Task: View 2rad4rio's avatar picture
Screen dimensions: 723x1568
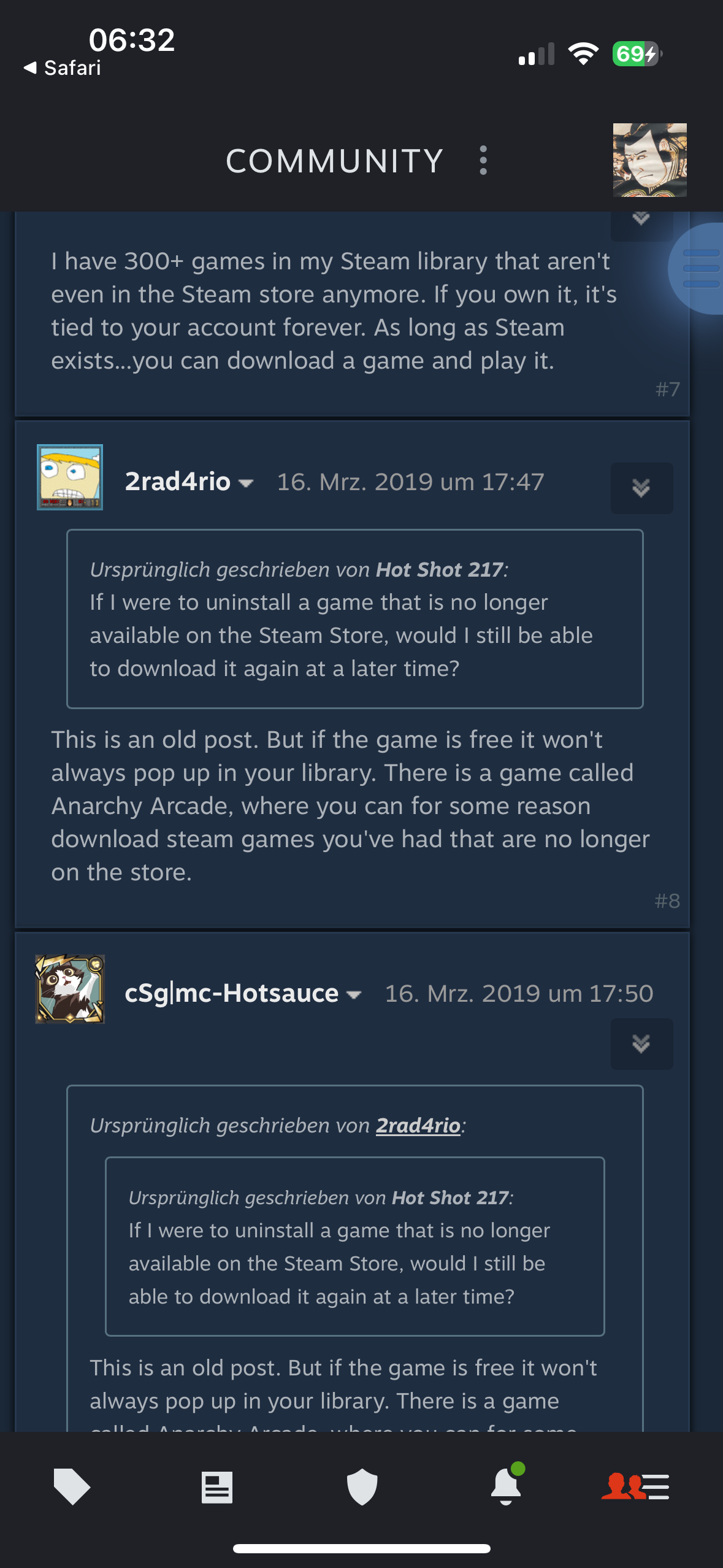Action: (x=70, y=477)
